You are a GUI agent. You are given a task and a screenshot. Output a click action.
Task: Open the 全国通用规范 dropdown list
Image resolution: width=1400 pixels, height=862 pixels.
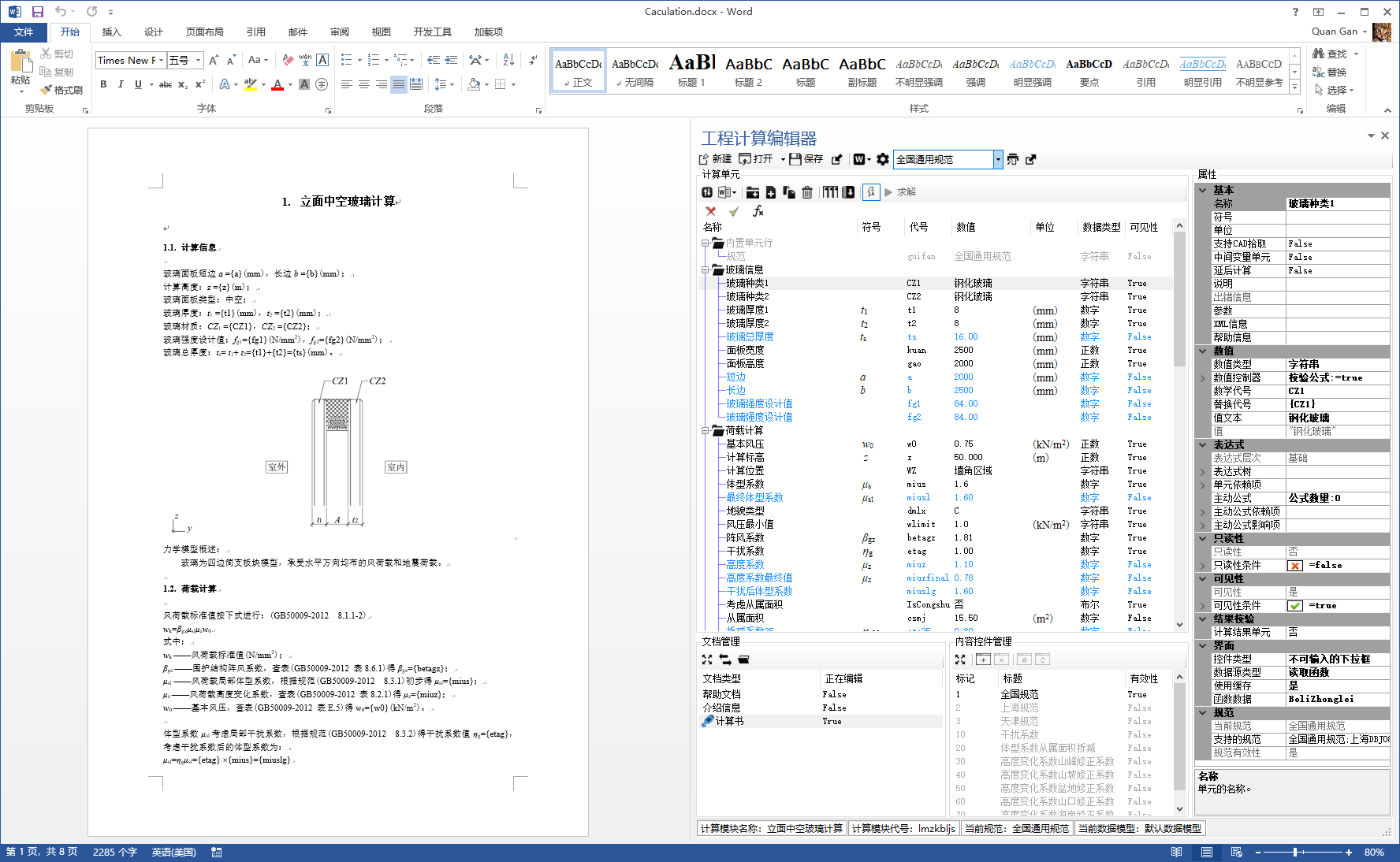[x=998, y=159]
